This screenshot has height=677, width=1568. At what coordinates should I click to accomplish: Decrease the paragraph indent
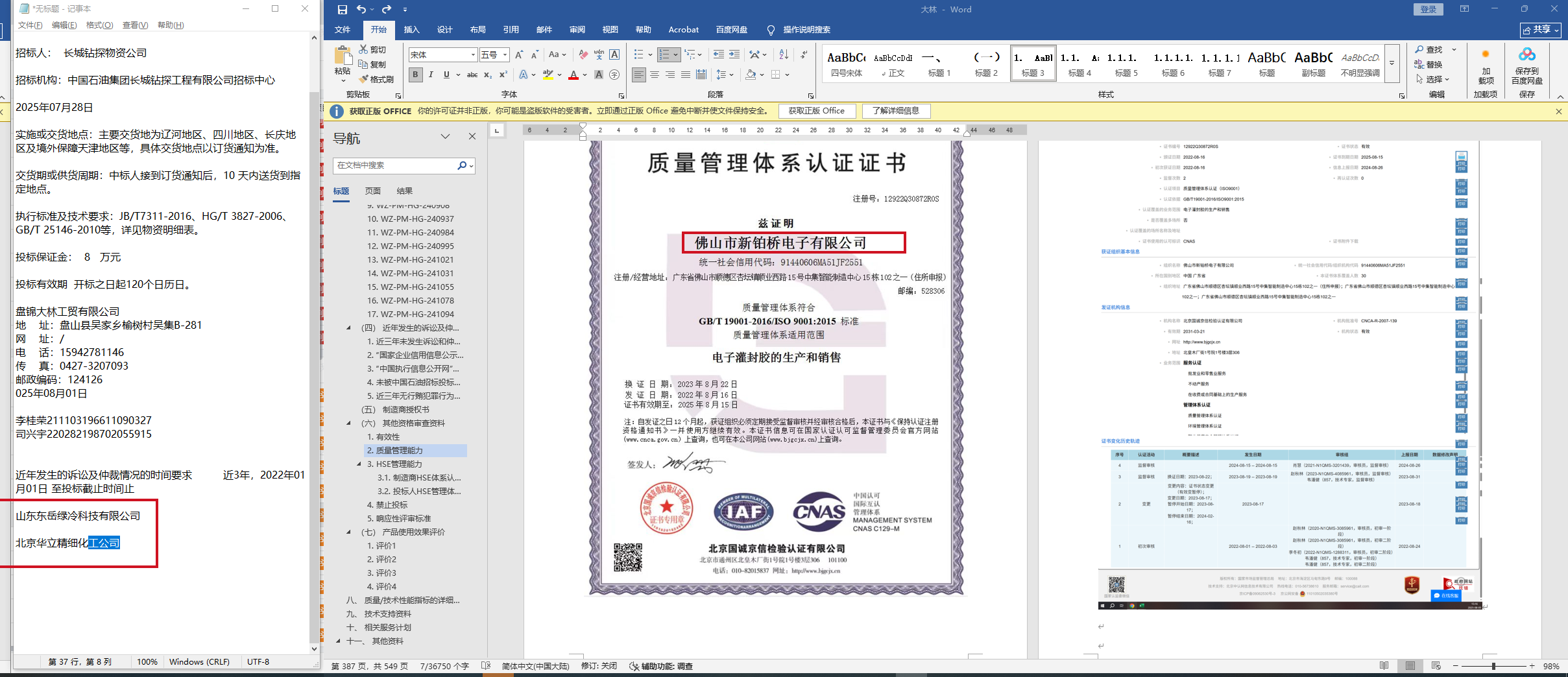[x=718, y=55]
